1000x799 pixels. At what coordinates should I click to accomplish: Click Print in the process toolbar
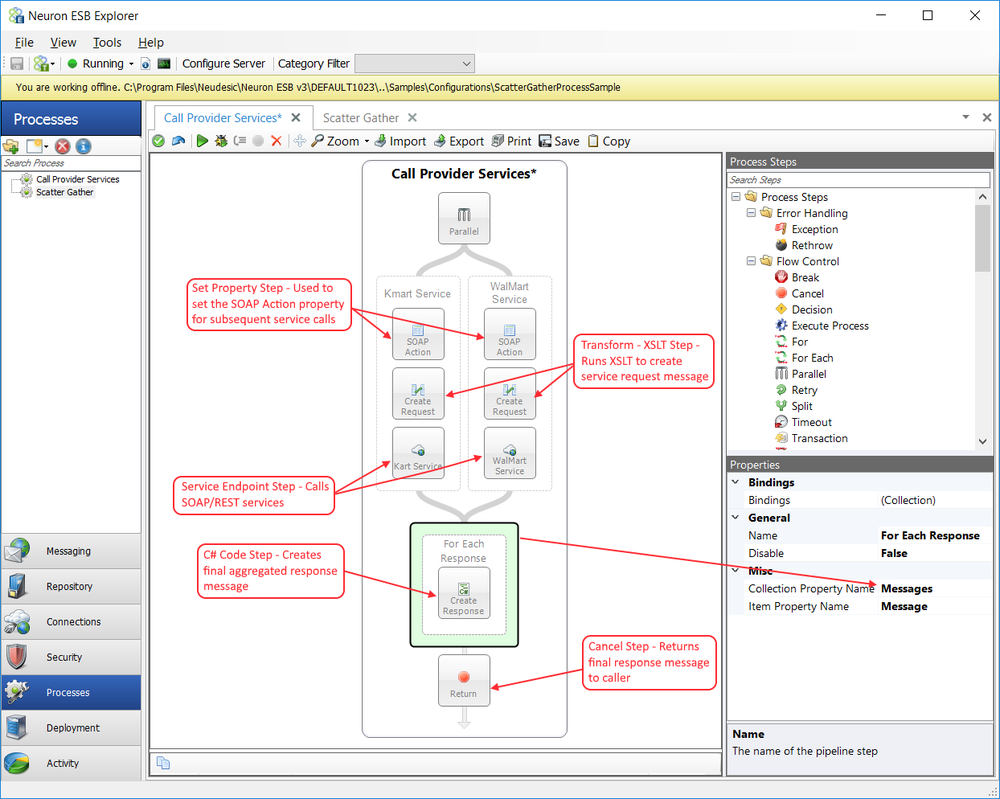point(511,141)
